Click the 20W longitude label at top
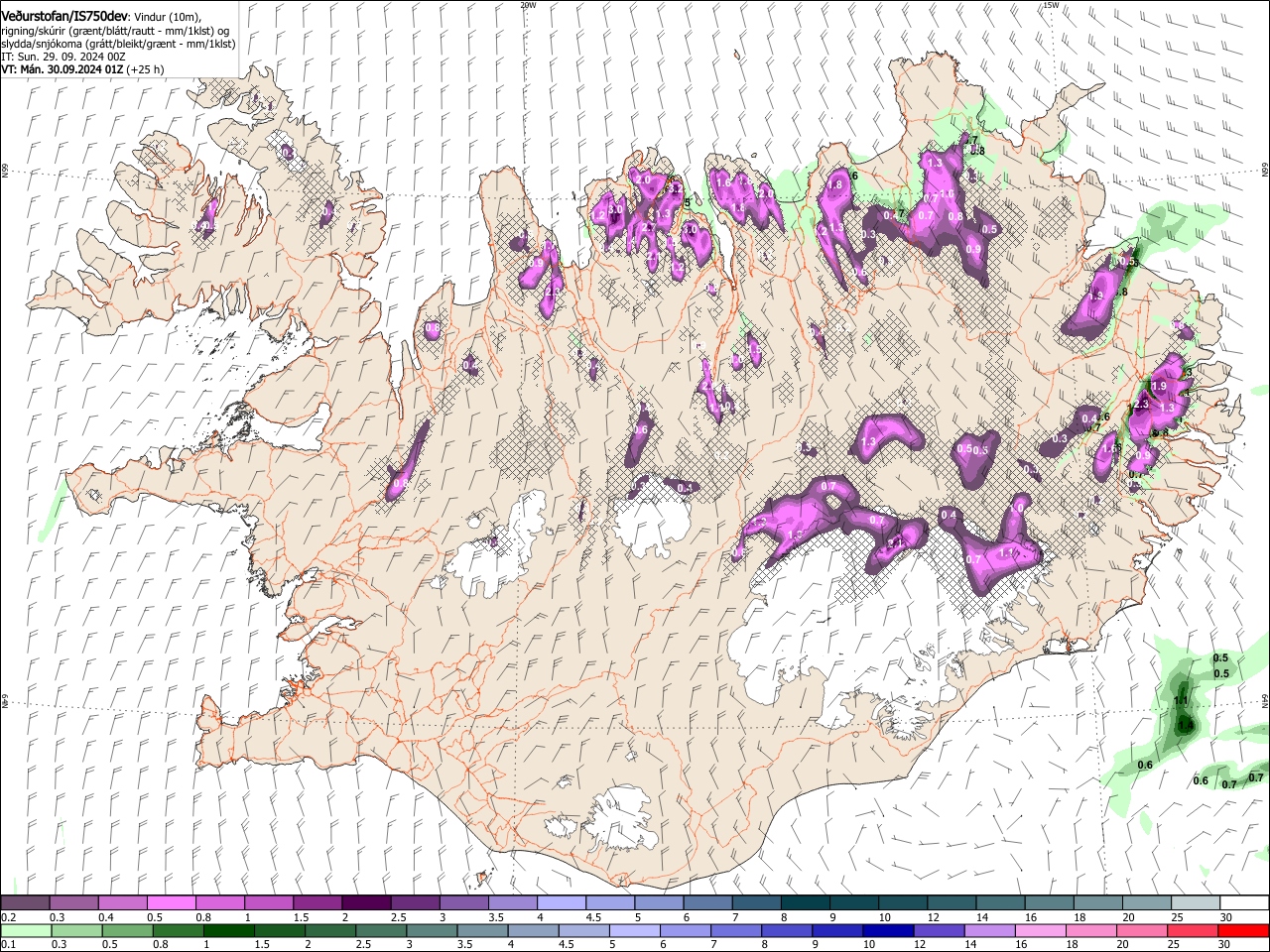 click(528, 5)
